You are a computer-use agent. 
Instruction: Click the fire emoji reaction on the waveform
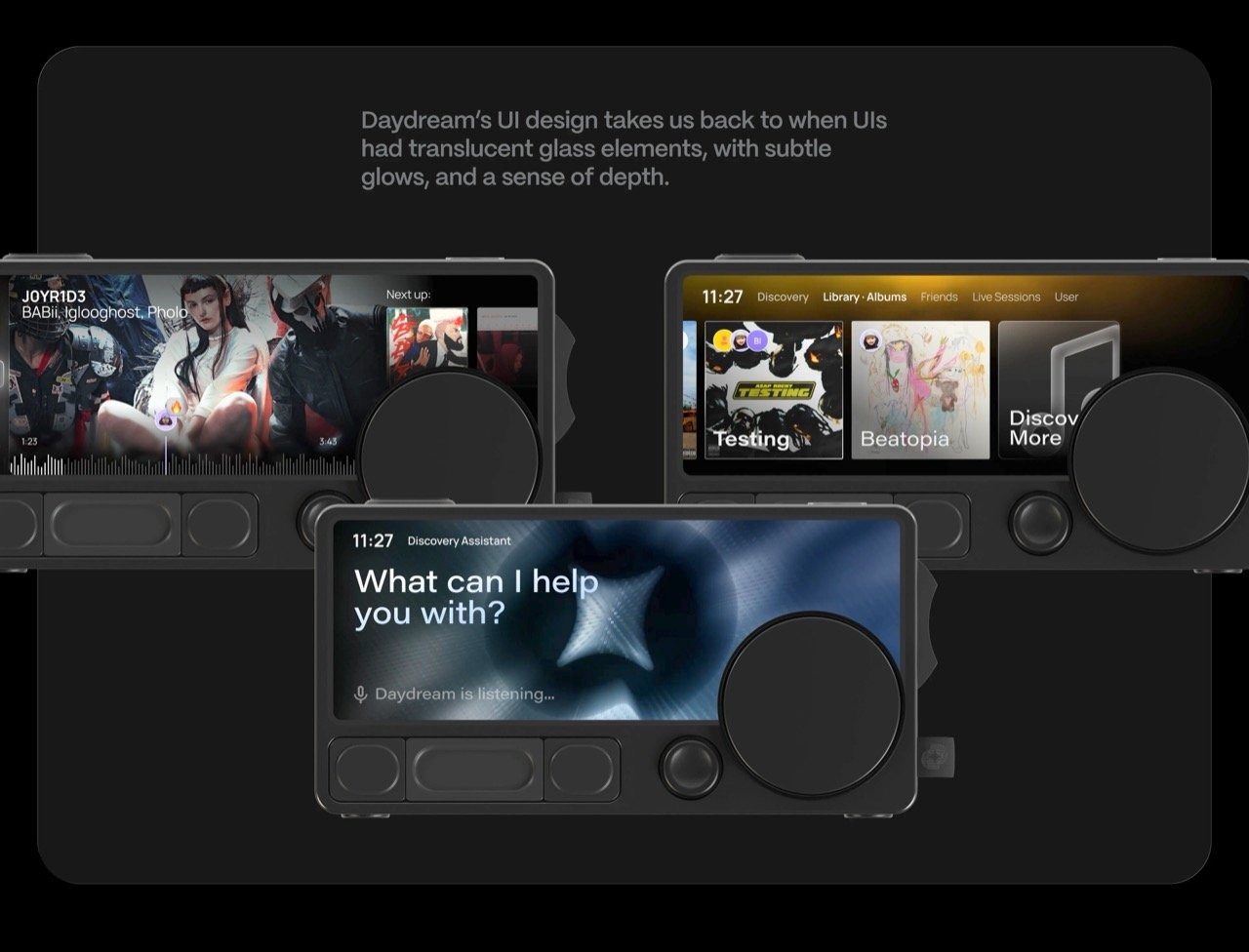(x=176, y=406)
